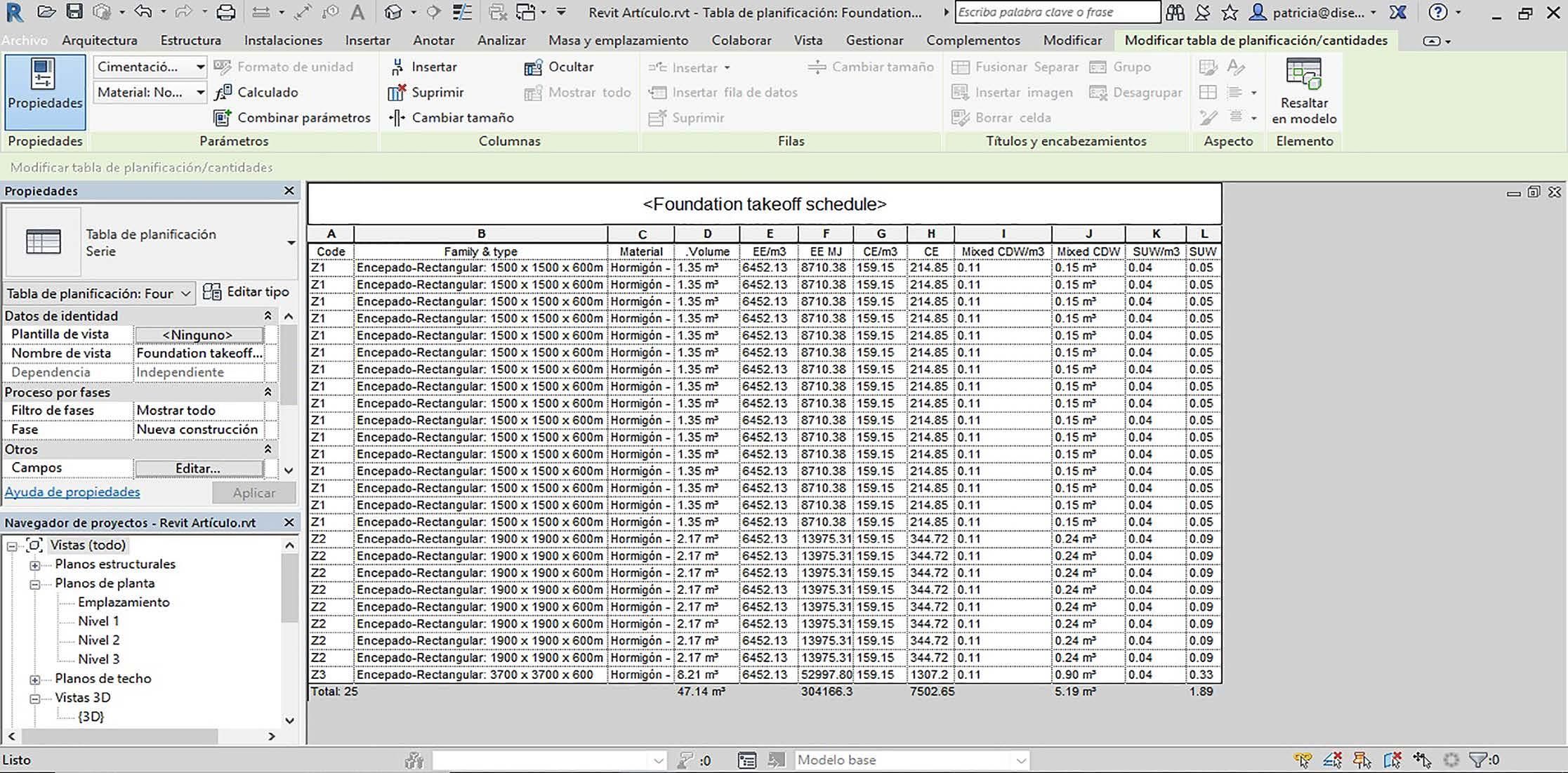Image resolution: width=1568 pixels, height=773 pixels.
Task: Click Borrar celda tool
Action: click(1001, 117)
